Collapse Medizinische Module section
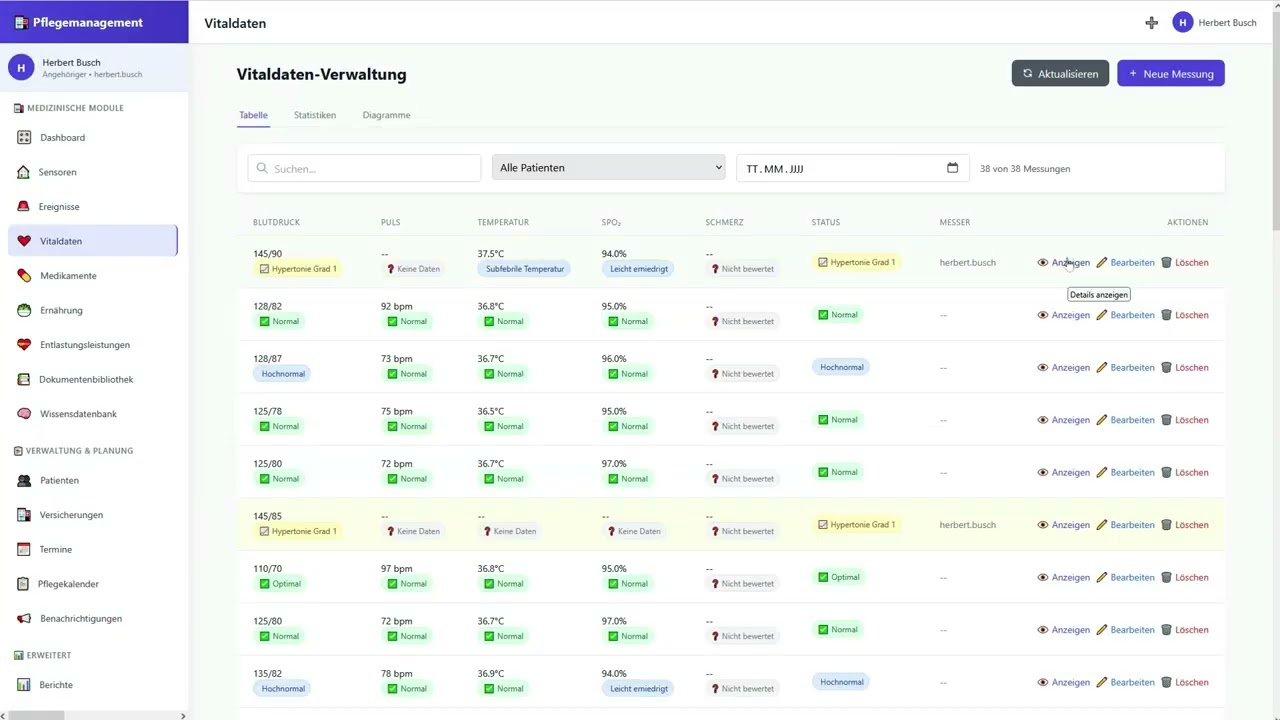Image resolution: width=1280 pixels, height=720 pixels. 68,108
